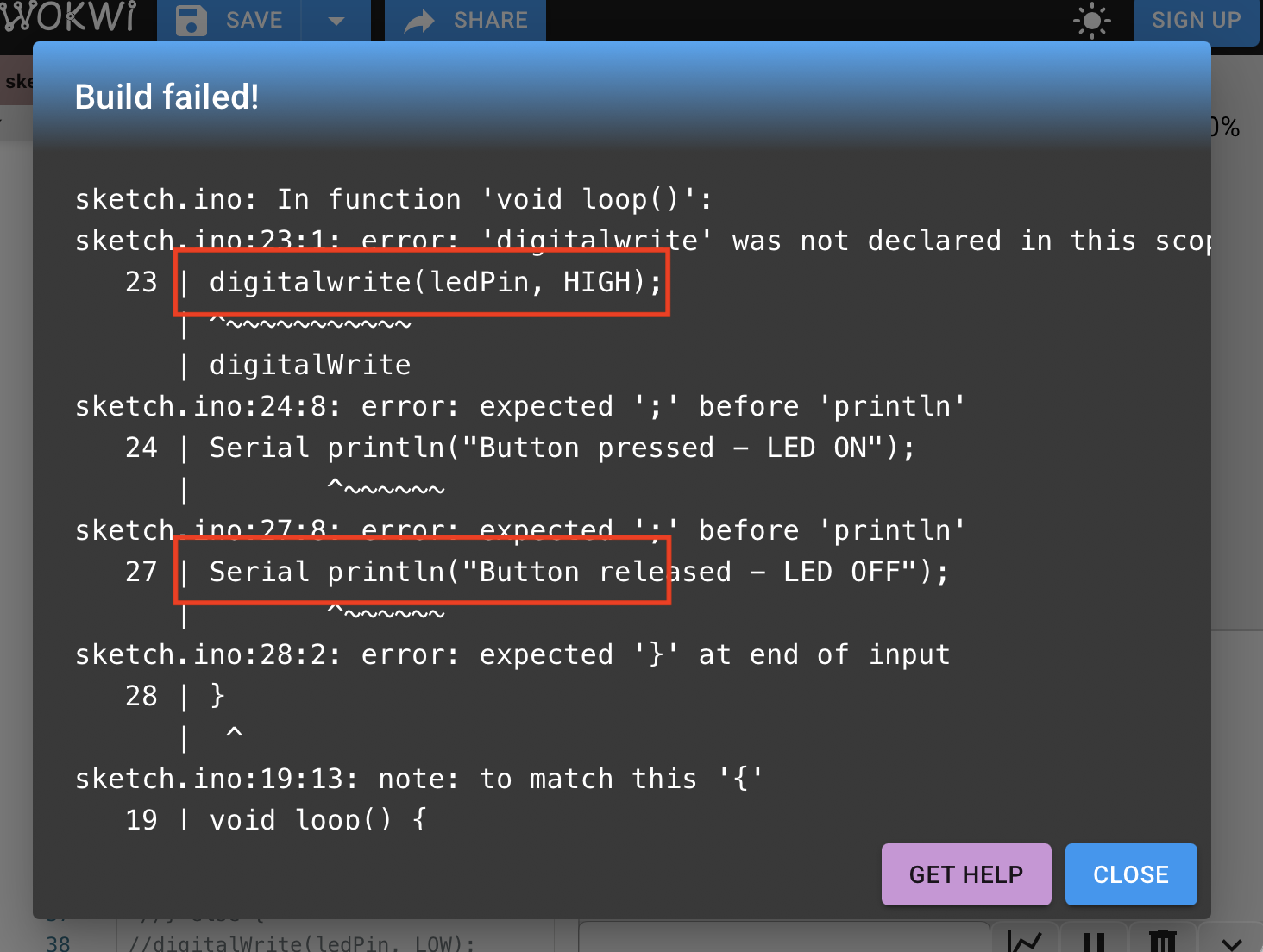Viewport: 1263px width, 952px height.
Task: Open the Save options dropdown arrow
Action: click(x=336, y=20)
